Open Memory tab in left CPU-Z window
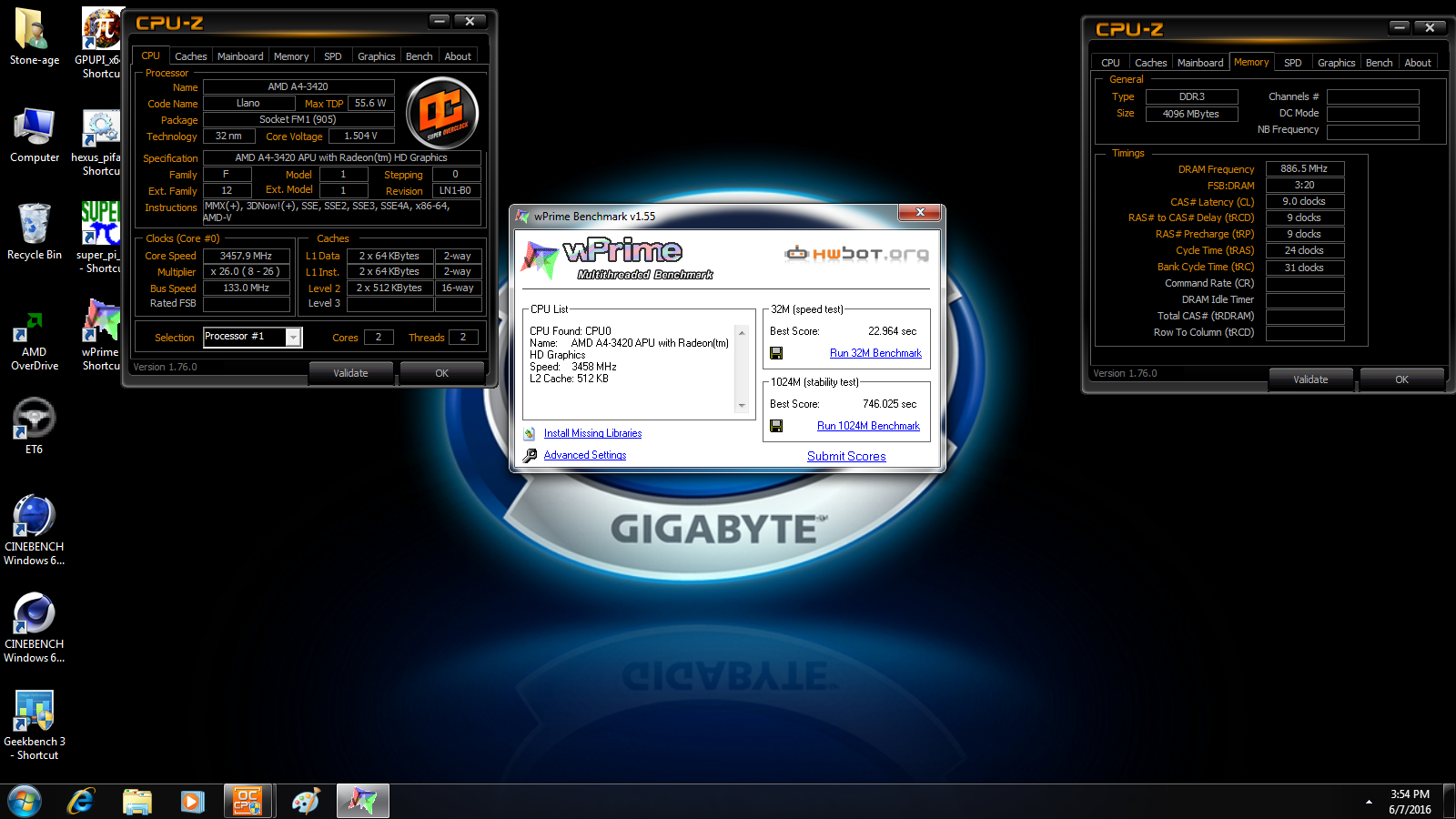The width and height of the screenshot is (1456, 819). tap(291, 56)
